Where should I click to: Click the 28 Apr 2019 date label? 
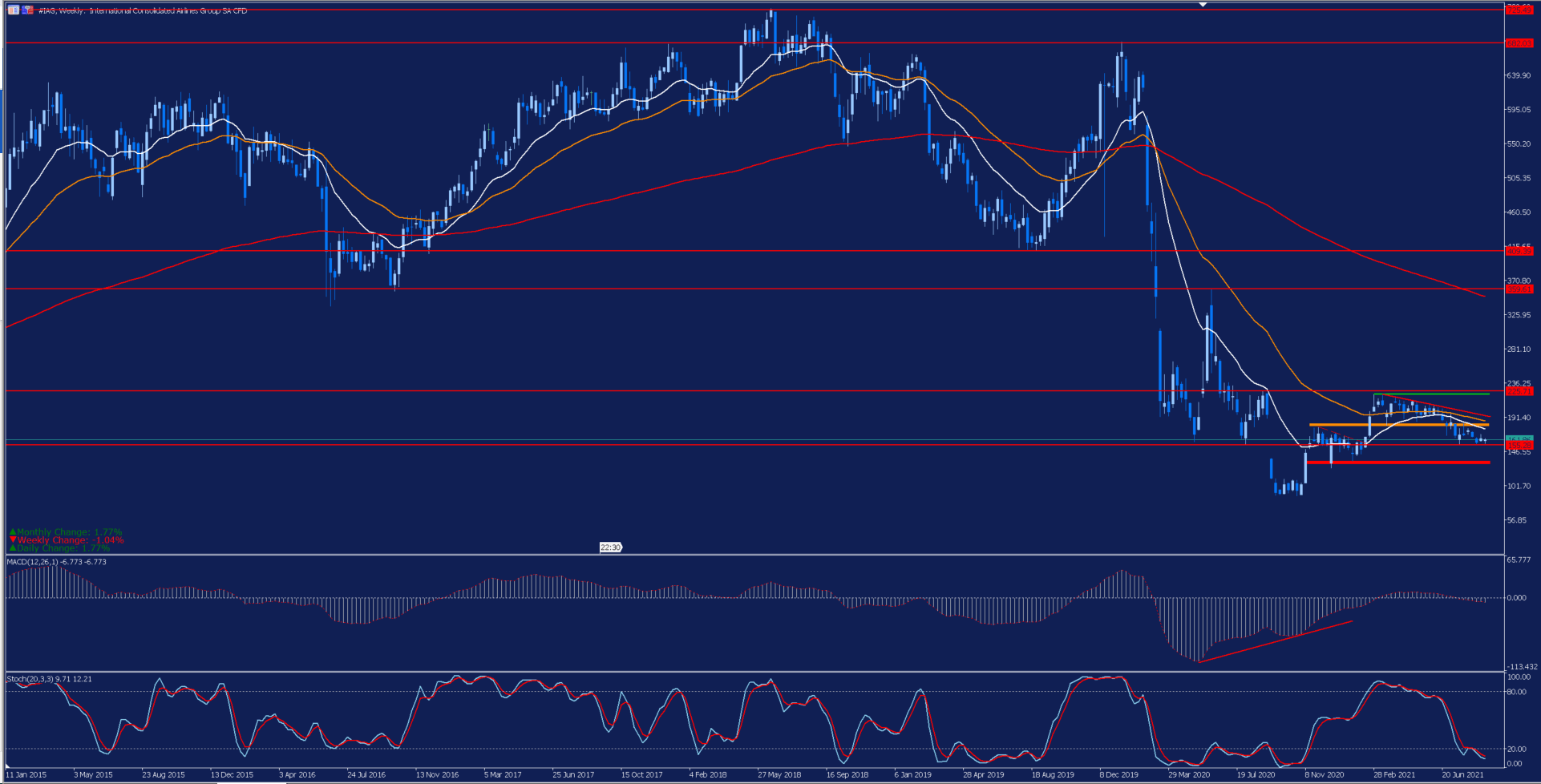coord(984,775)
